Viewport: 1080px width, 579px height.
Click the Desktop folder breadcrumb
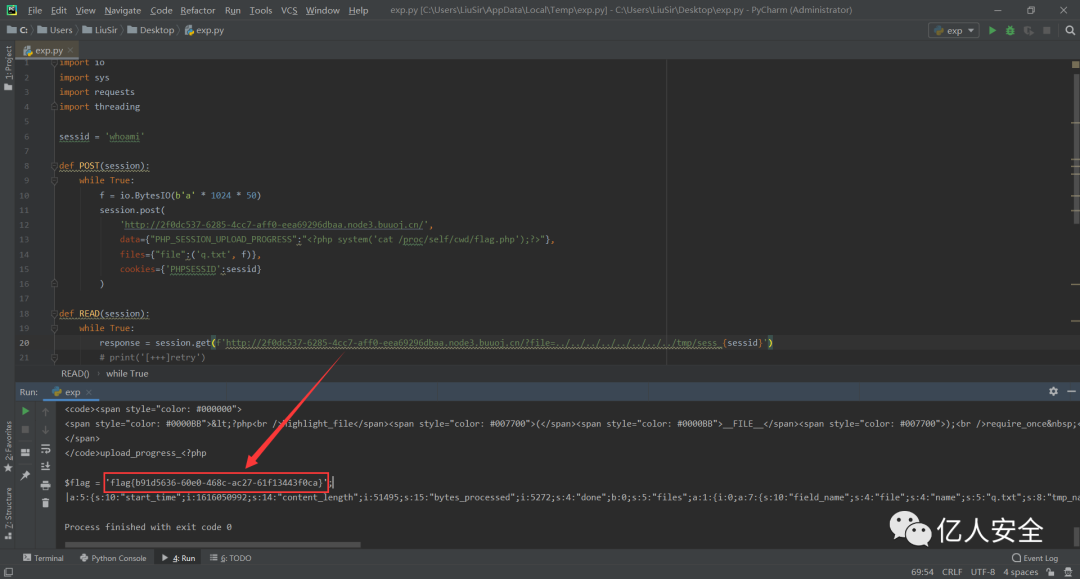click(x=151, y=30)
